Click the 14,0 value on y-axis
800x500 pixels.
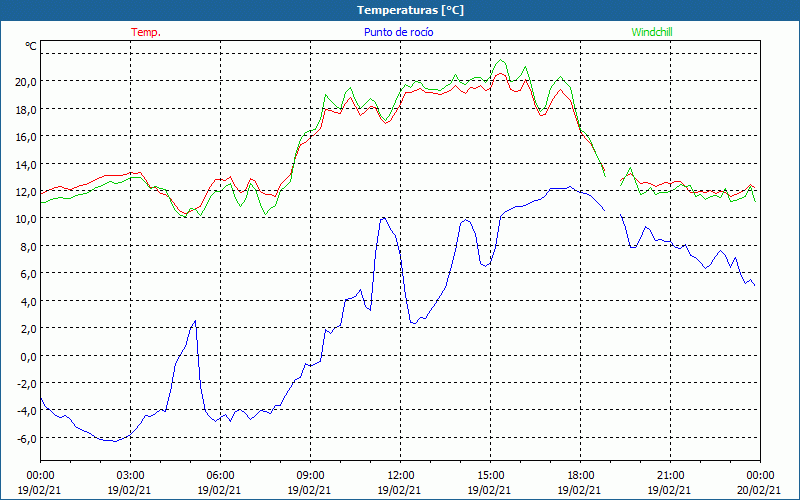coord(27,164)
